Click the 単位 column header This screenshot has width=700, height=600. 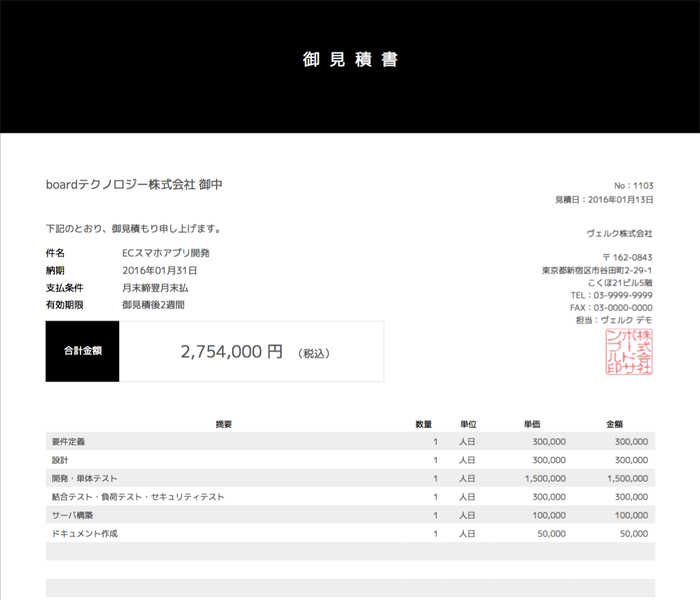click(x=468, y=424)
